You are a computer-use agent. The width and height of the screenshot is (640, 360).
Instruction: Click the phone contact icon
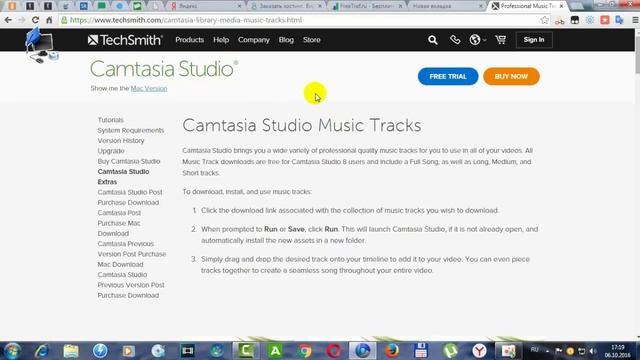coord(455,40)
